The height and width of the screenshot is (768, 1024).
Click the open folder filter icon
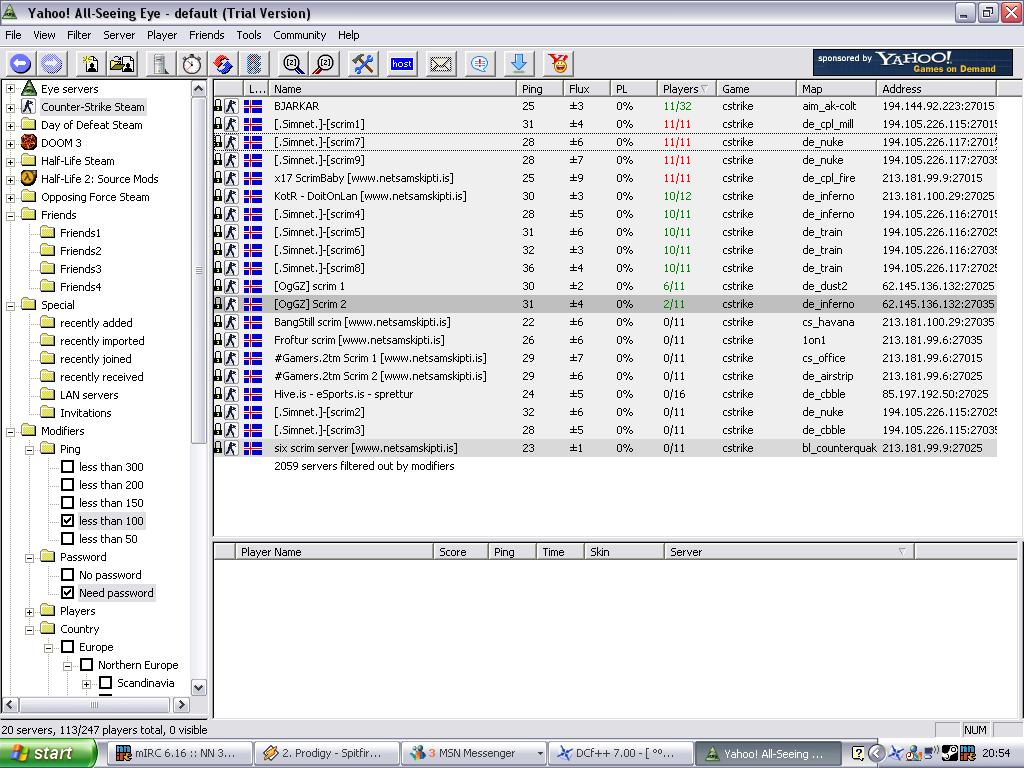point(121,63)
